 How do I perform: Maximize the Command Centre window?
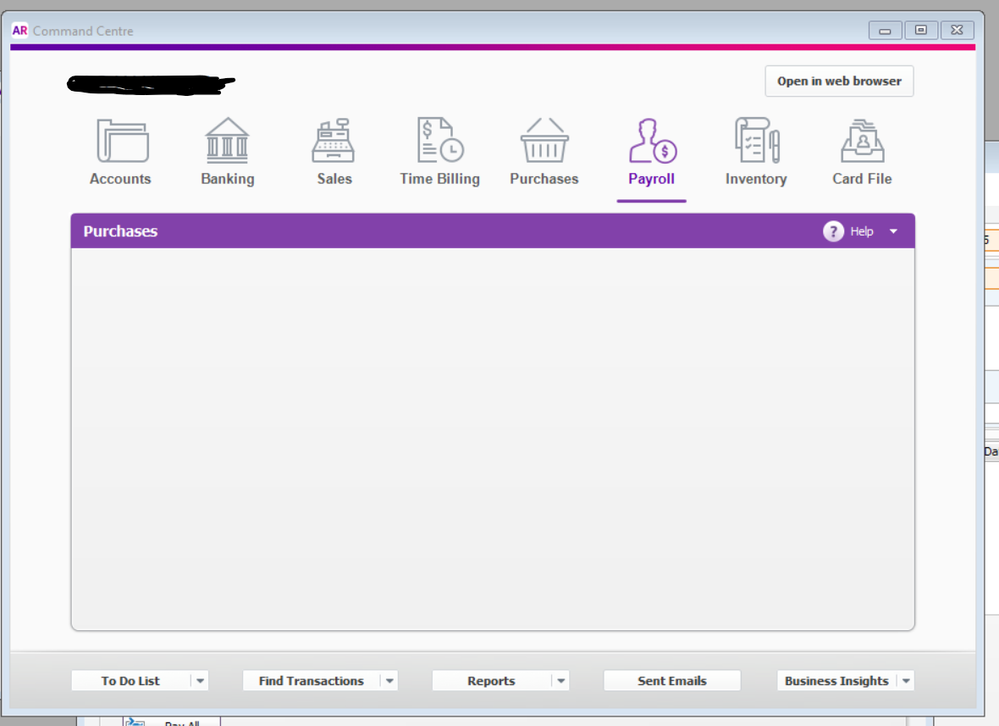pos(921,31)
